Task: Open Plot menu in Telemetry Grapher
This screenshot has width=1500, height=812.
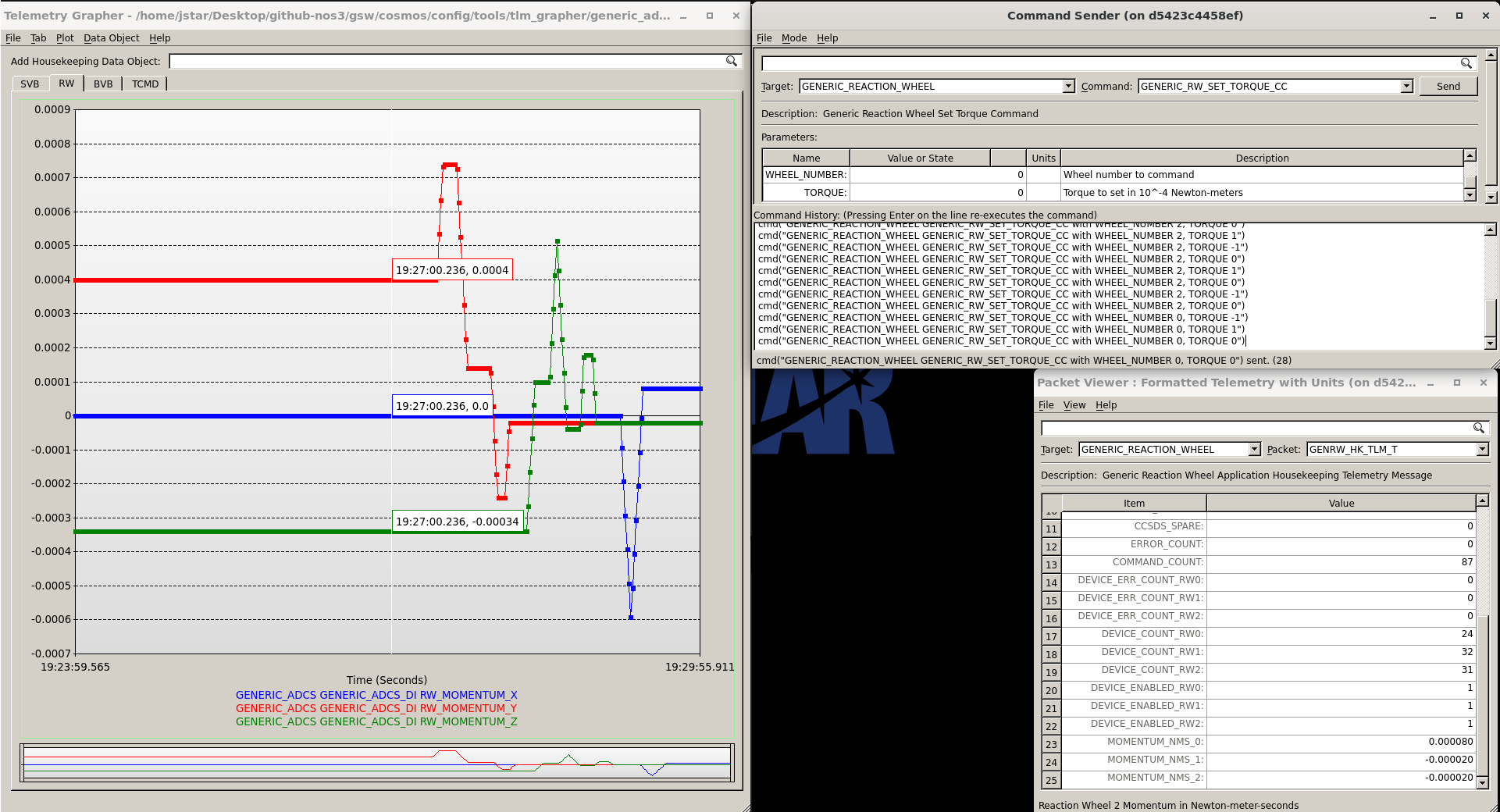Action: 65,37
